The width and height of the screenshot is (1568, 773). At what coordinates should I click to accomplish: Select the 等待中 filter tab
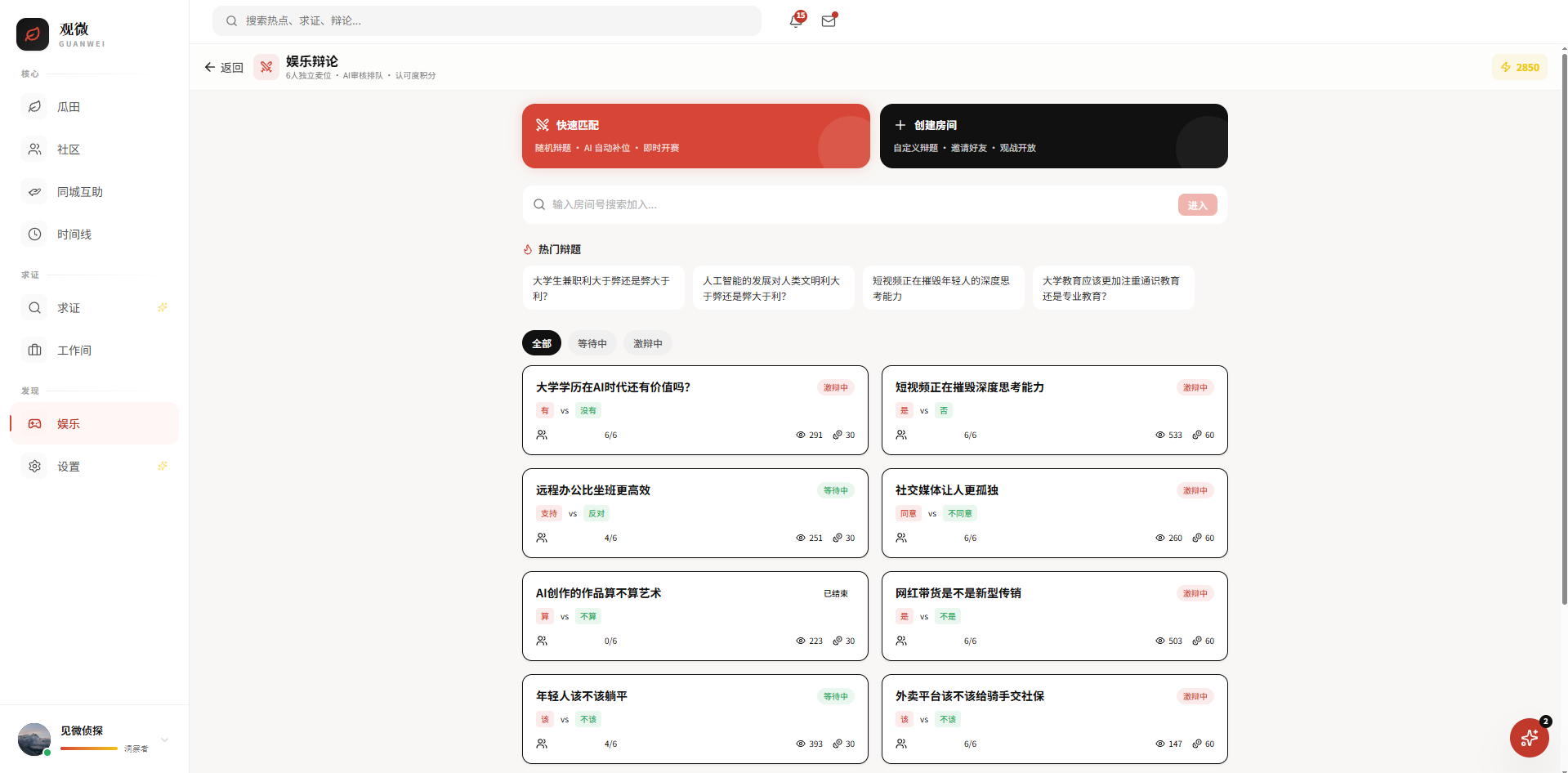592,343
